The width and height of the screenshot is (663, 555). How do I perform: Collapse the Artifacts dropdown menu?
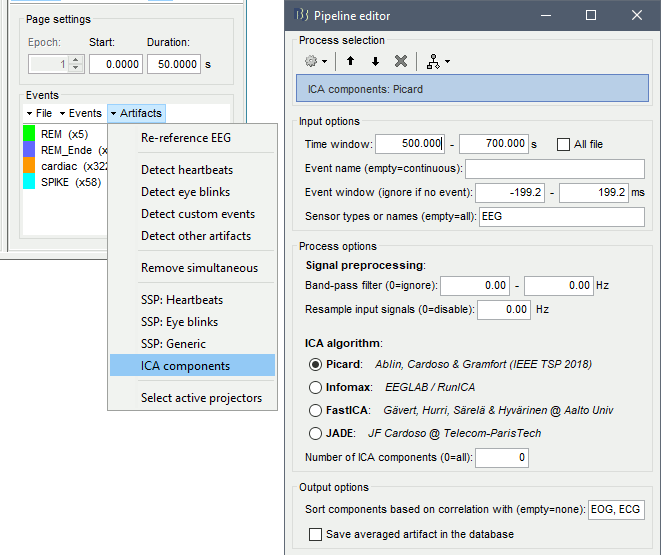pyautogui.click(x=135, y=113)
